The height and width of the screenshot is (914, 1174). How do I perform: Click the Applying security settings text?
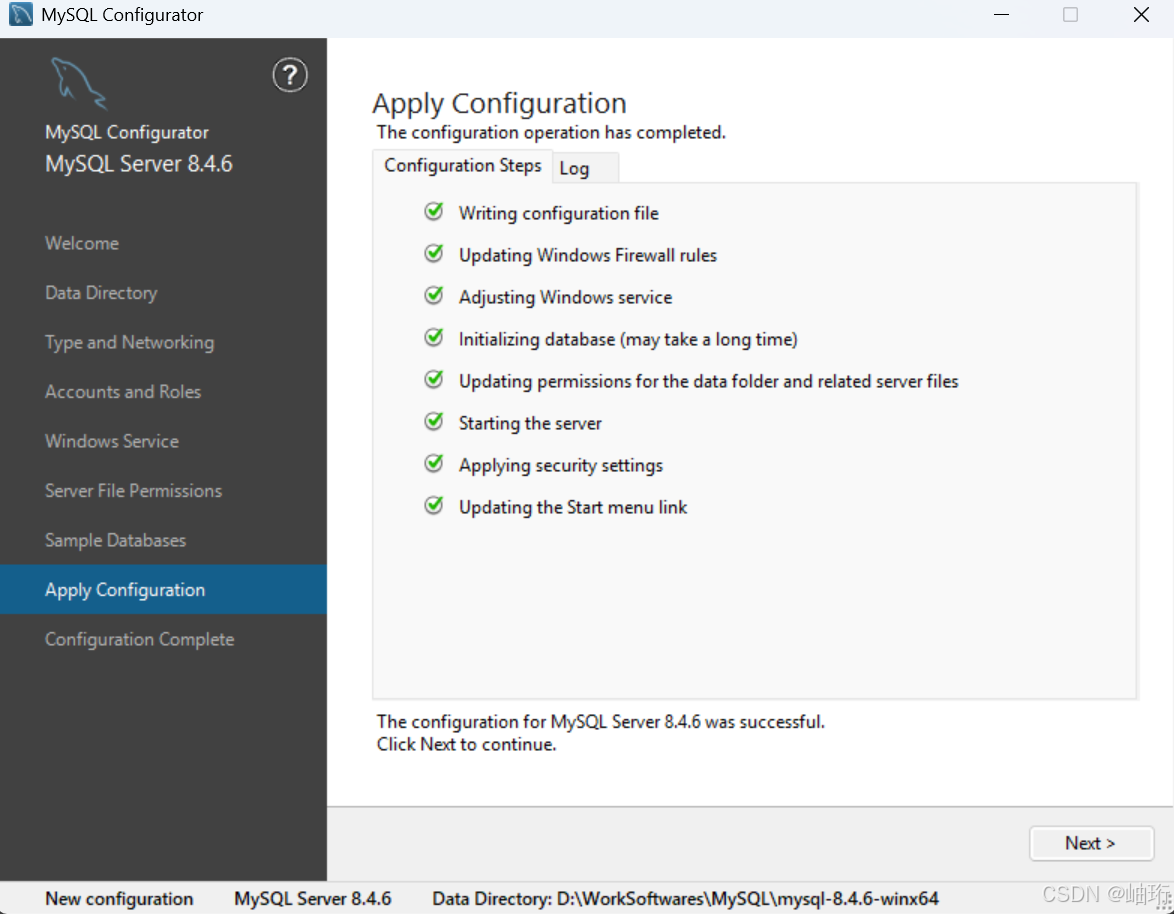pos(561,465)
